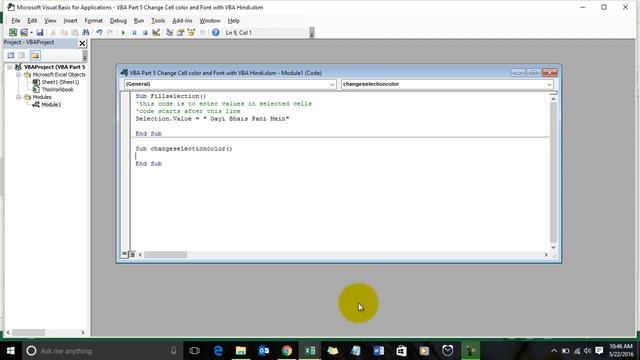640x360 pixels.
Task: Run the macro with the play icon
Action: pos(123,32)
